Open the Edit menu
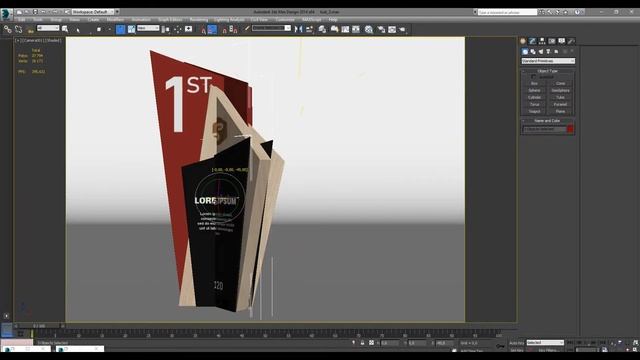Viewport: 640px width, 360px height. 21,20
